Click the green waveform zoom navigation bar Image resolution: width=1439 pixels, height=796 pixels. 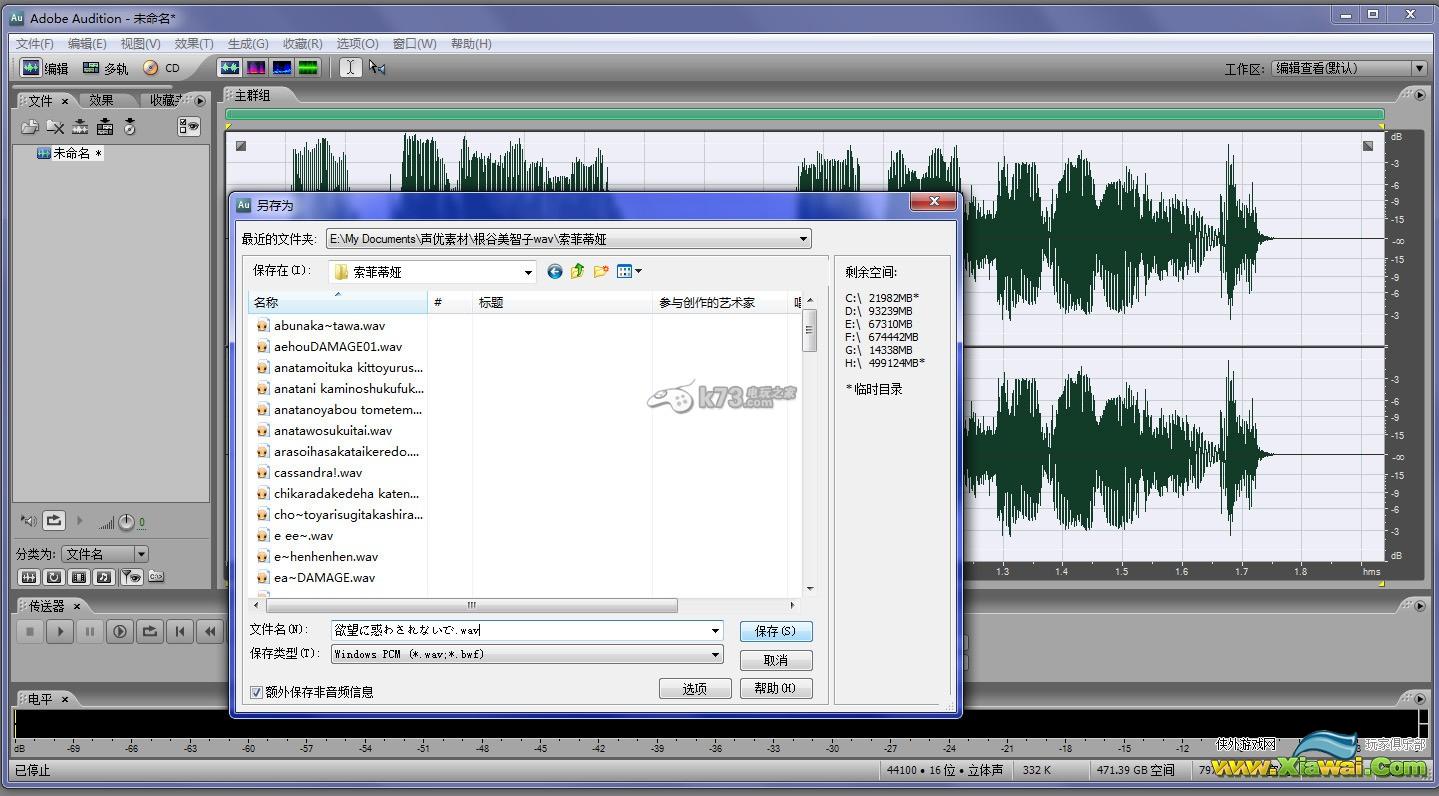click(x=805, y=115)
